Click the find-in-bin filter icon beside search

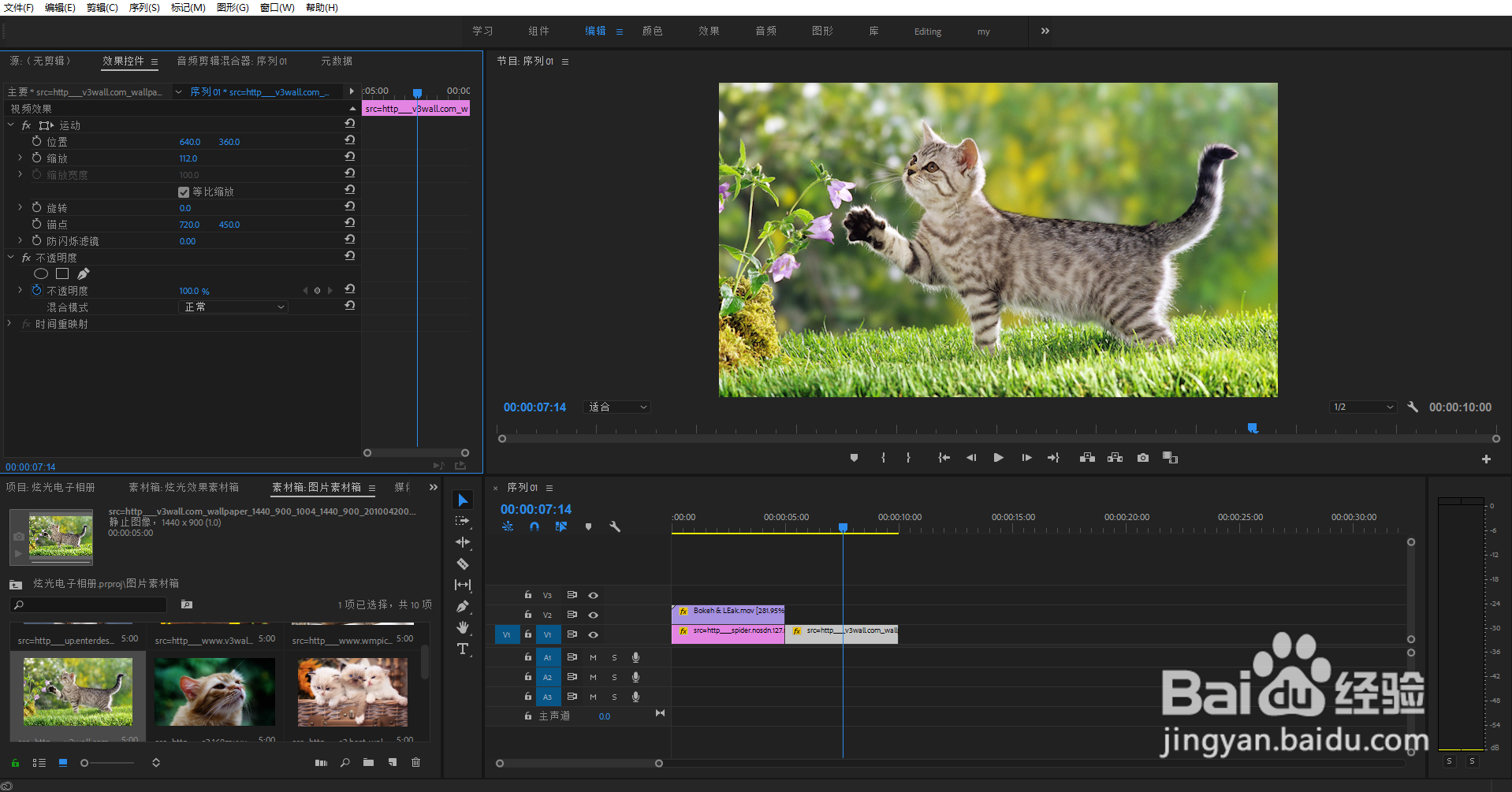[x=187, y=604]
